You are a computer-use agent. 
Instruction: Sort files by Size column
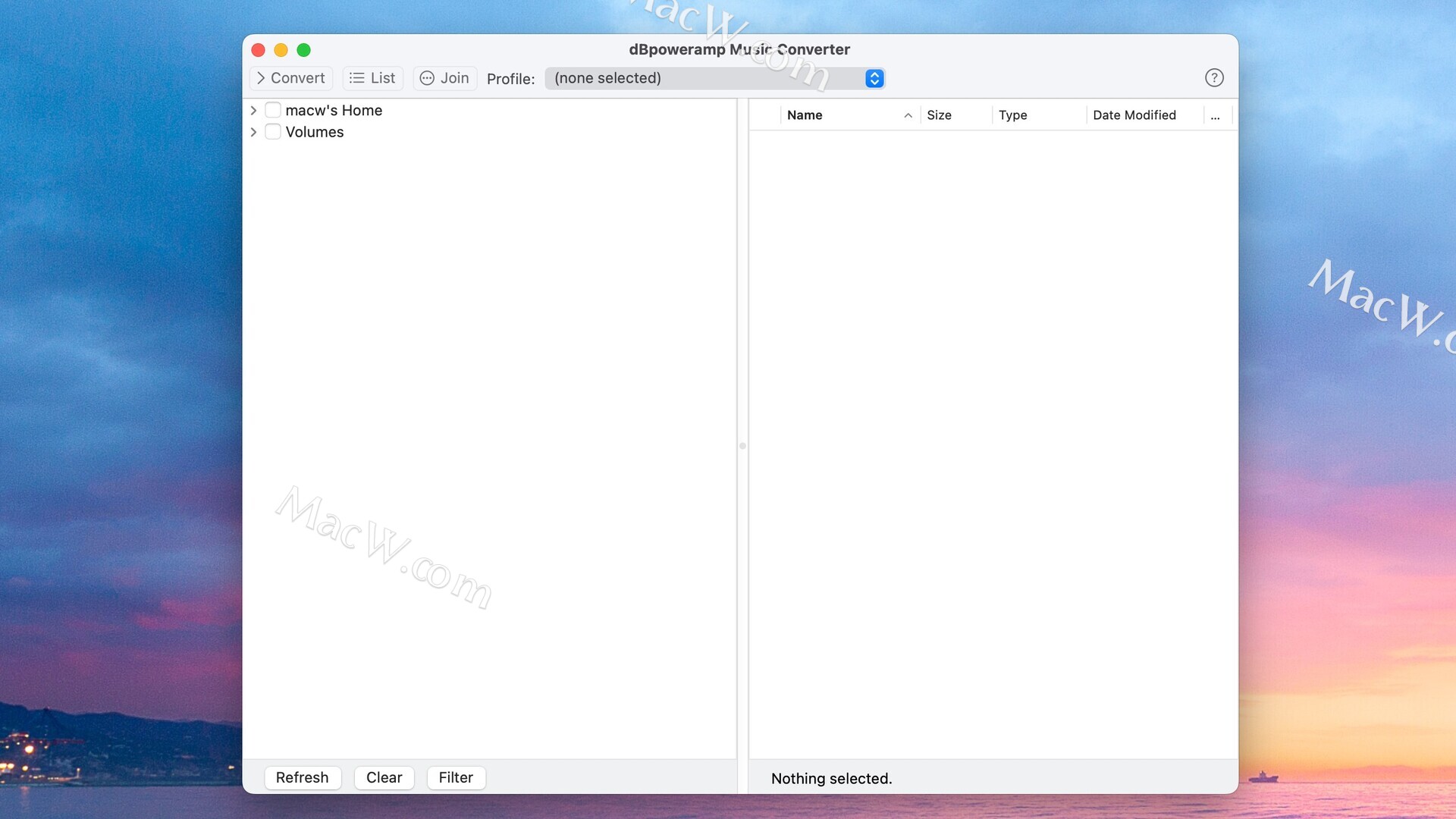coord(939,115)
